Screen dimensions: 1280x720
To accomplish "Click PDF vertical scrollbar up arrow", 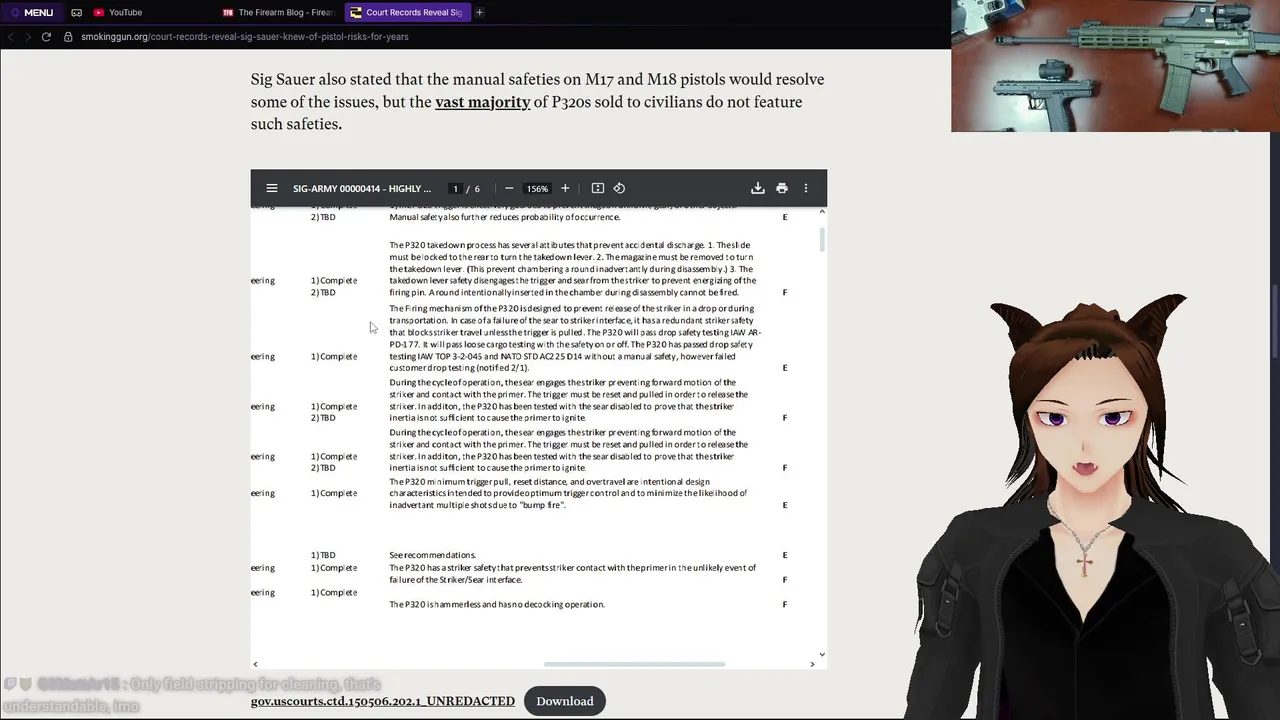I will (822, 211).
